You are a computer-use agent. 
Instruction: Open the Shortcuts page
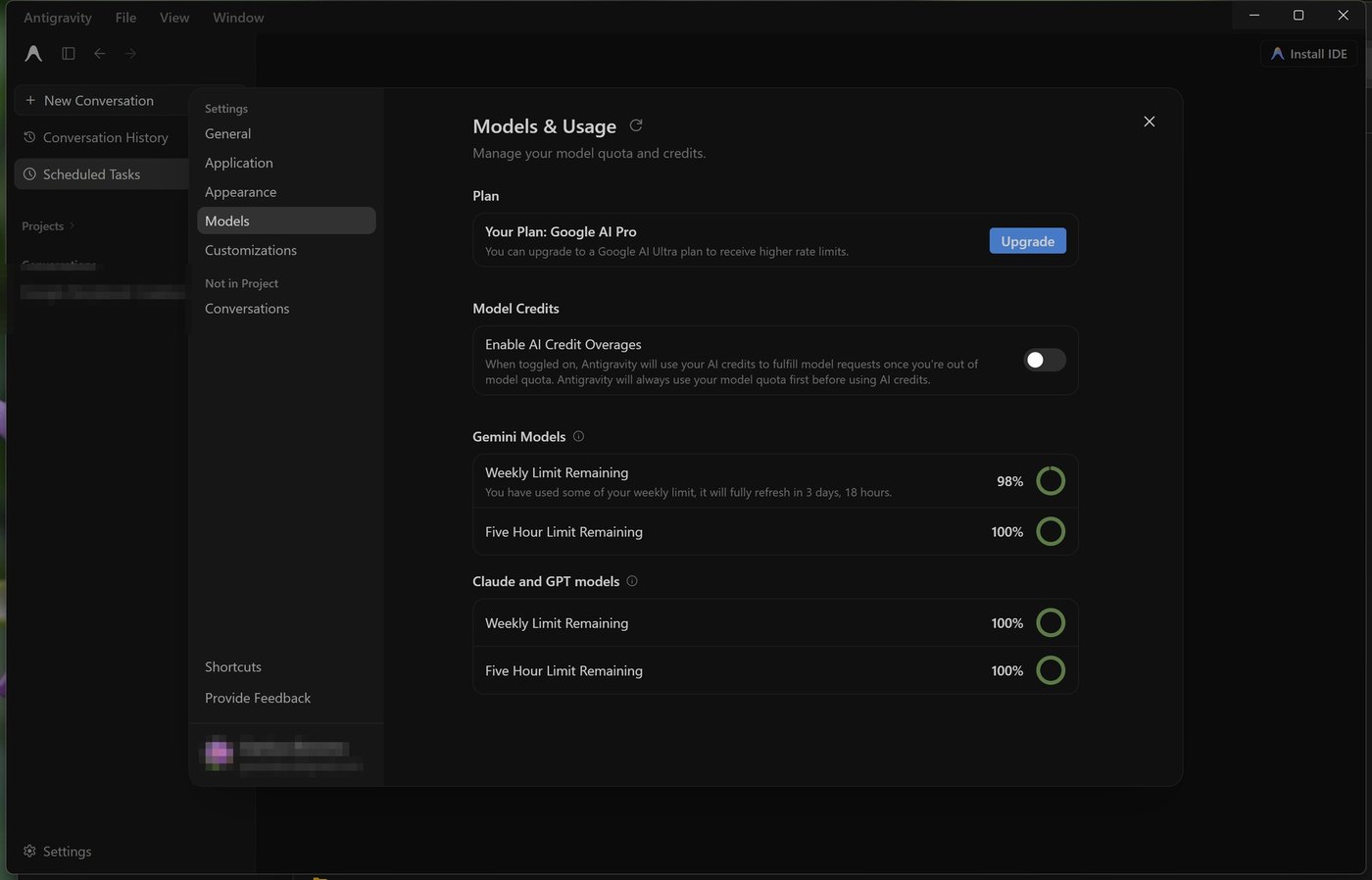[233, 667]
